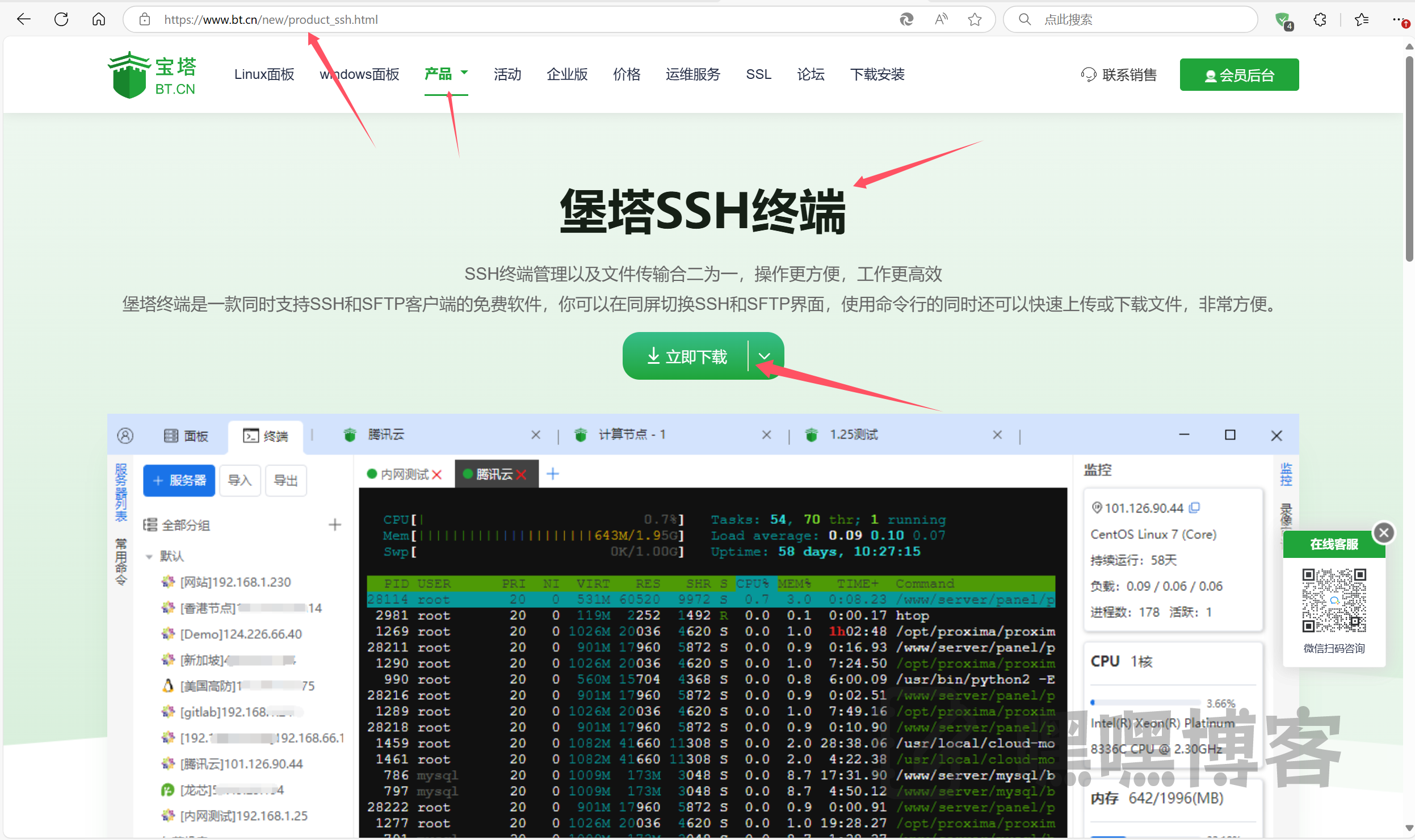Select server [Demo]124.226.66.40
Image resolution: width=1415 pixels, height=840 pixels.
coord(240,633)
